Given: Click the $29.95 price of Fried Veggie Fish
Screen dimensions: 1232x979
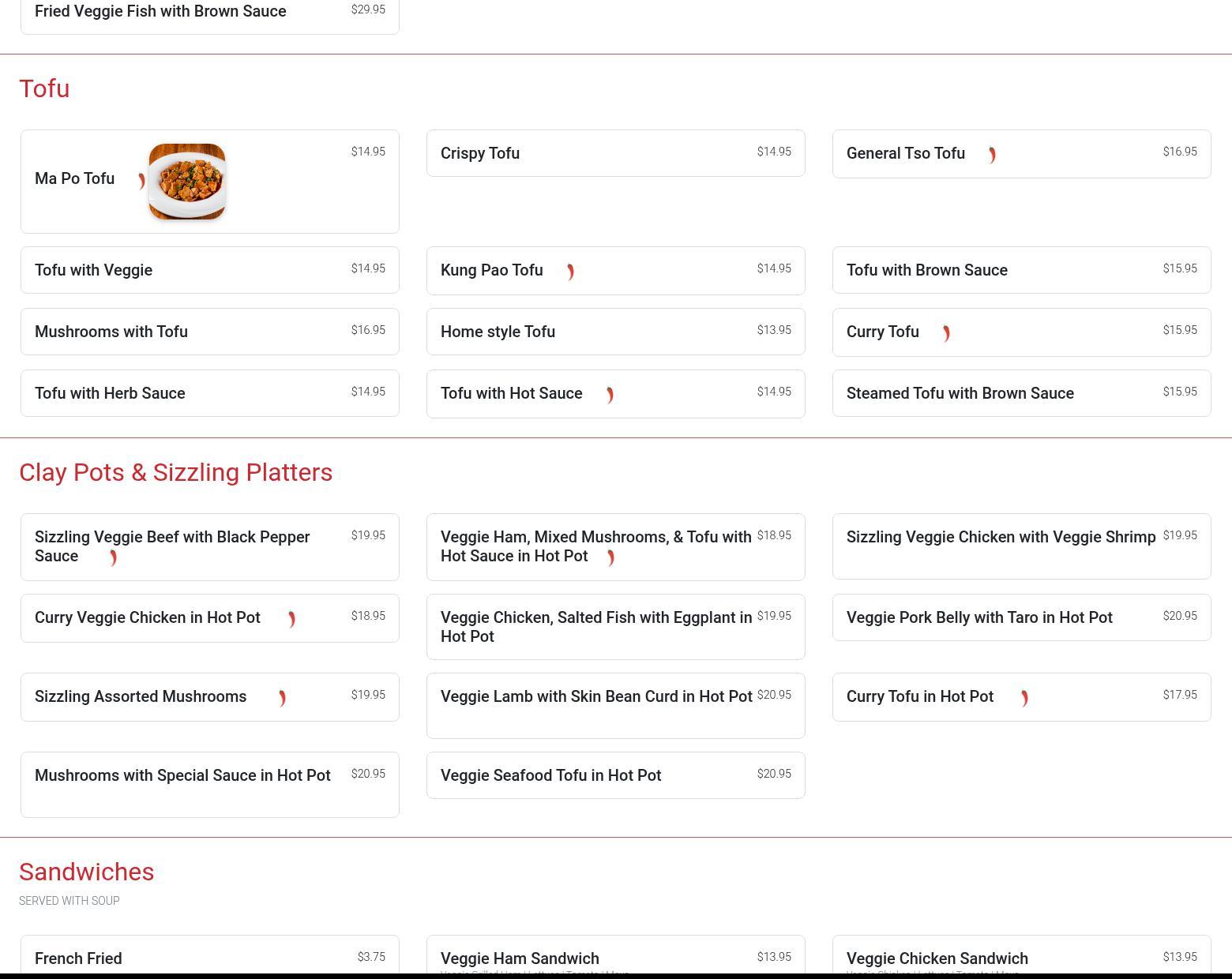Looking at the screenshot, I should tap(368, 9).
